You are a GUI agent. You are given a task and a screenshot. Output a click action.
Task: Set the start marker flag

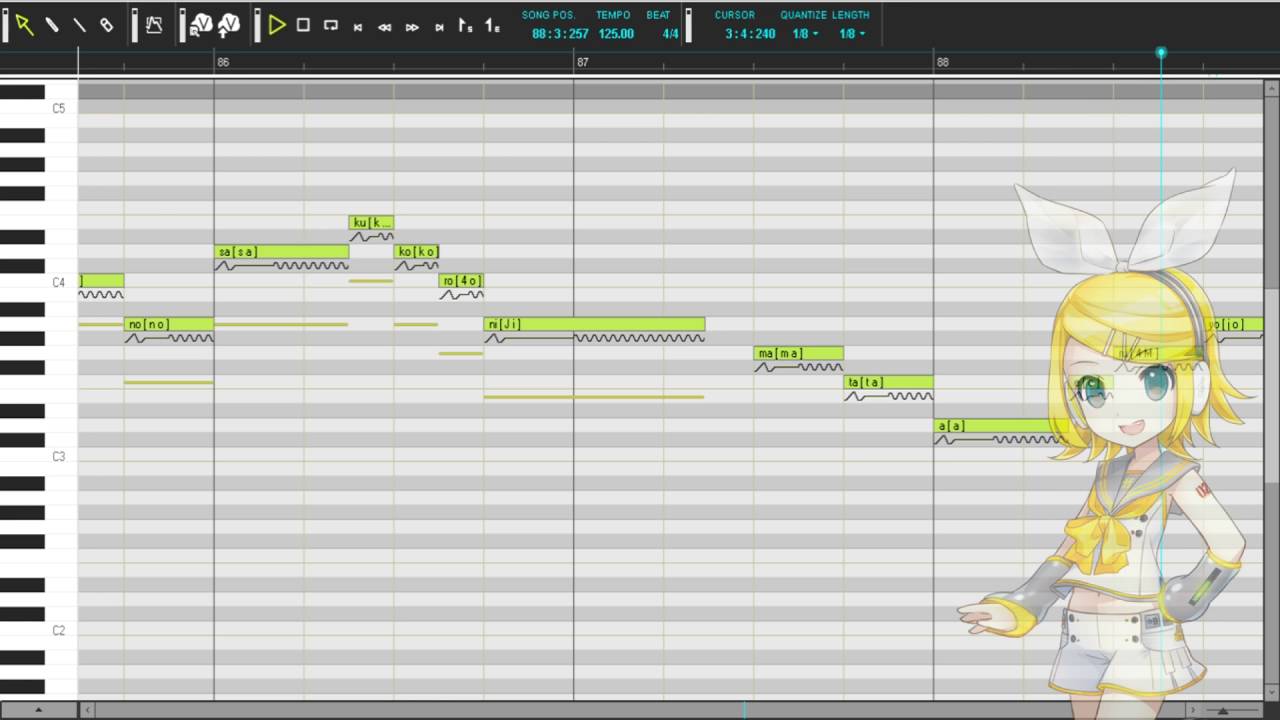(x=465, y=26)
